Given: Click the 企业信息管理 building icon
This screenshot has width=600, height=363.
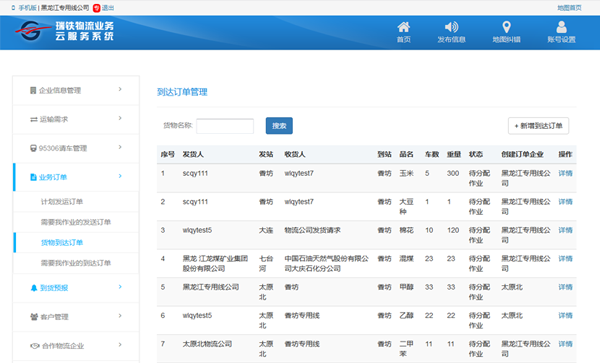Looking at the screenshot, I should click(x=33, y=91).
